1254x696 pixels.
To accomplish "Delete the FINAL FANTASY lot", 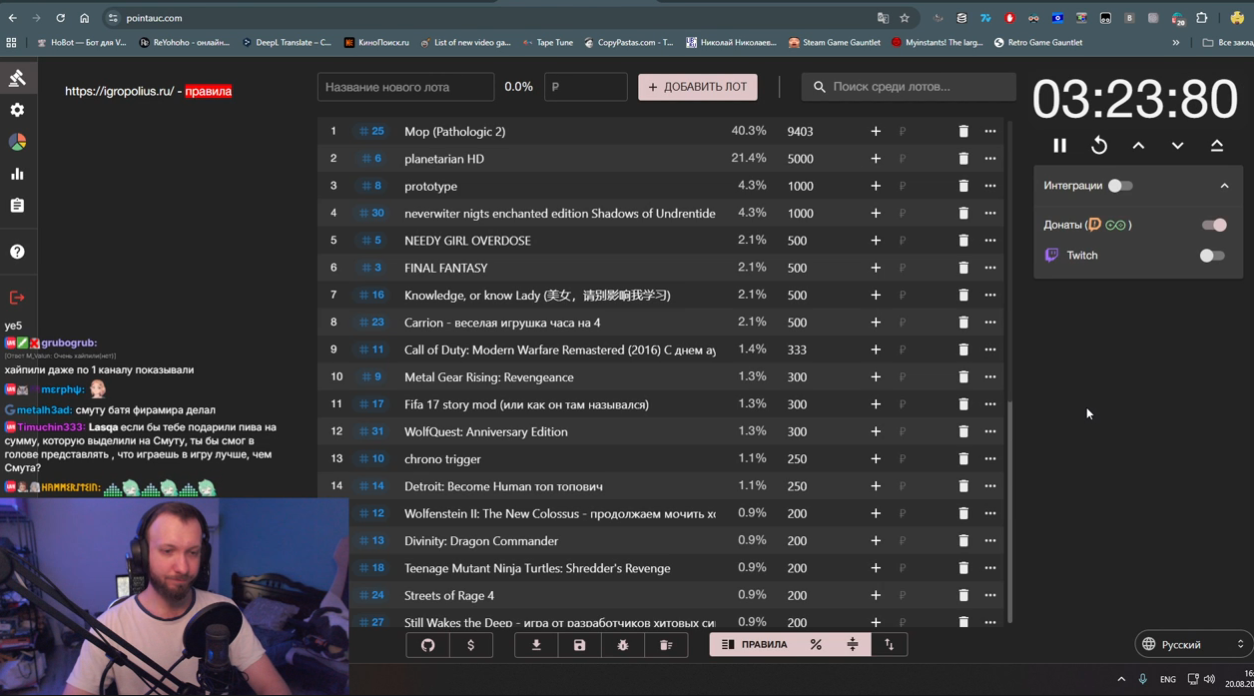I will (x=963, y=268).
